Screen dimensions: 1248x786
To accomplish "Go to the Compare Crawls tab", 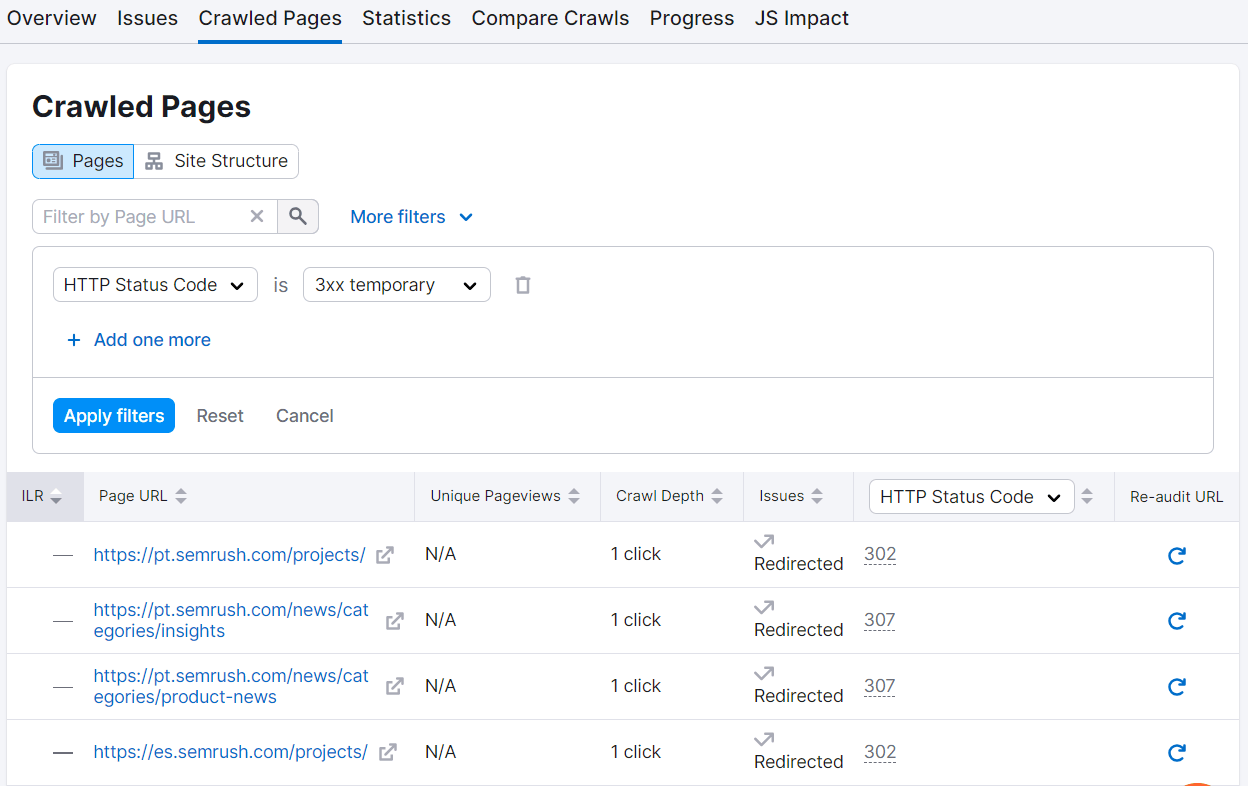I will click(x=549, y=17).
